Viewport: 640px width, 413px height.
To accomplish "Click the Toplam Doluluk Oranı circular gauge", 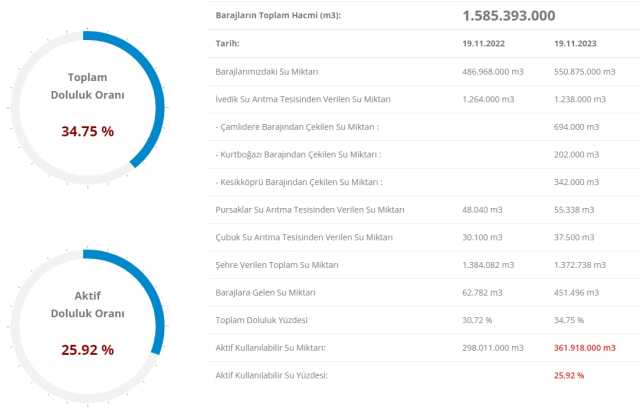I will tap(87, 107).
